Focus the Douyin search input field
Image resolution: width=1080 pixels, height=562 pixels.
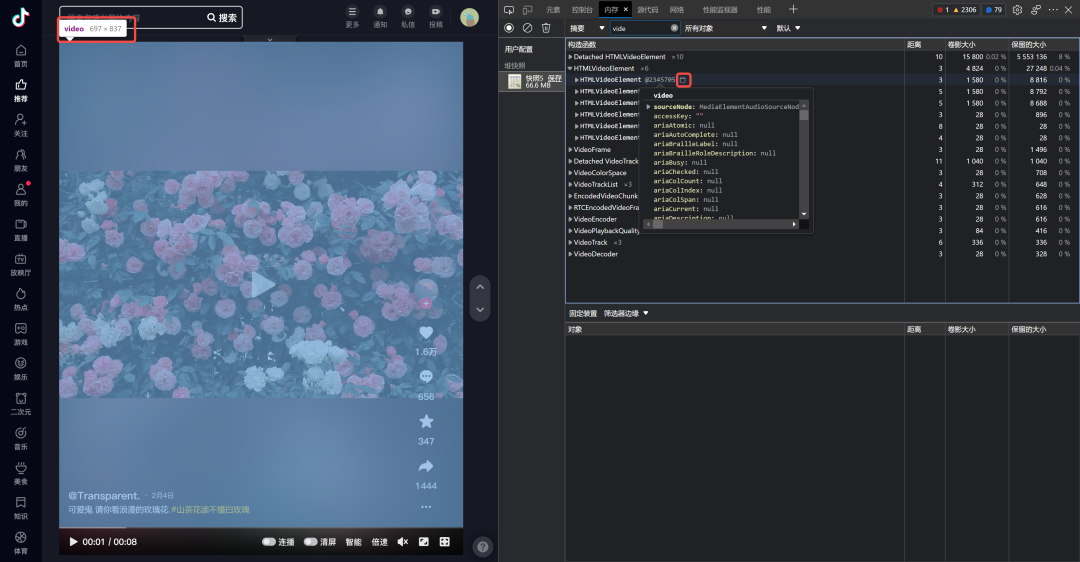pos(132,17)
